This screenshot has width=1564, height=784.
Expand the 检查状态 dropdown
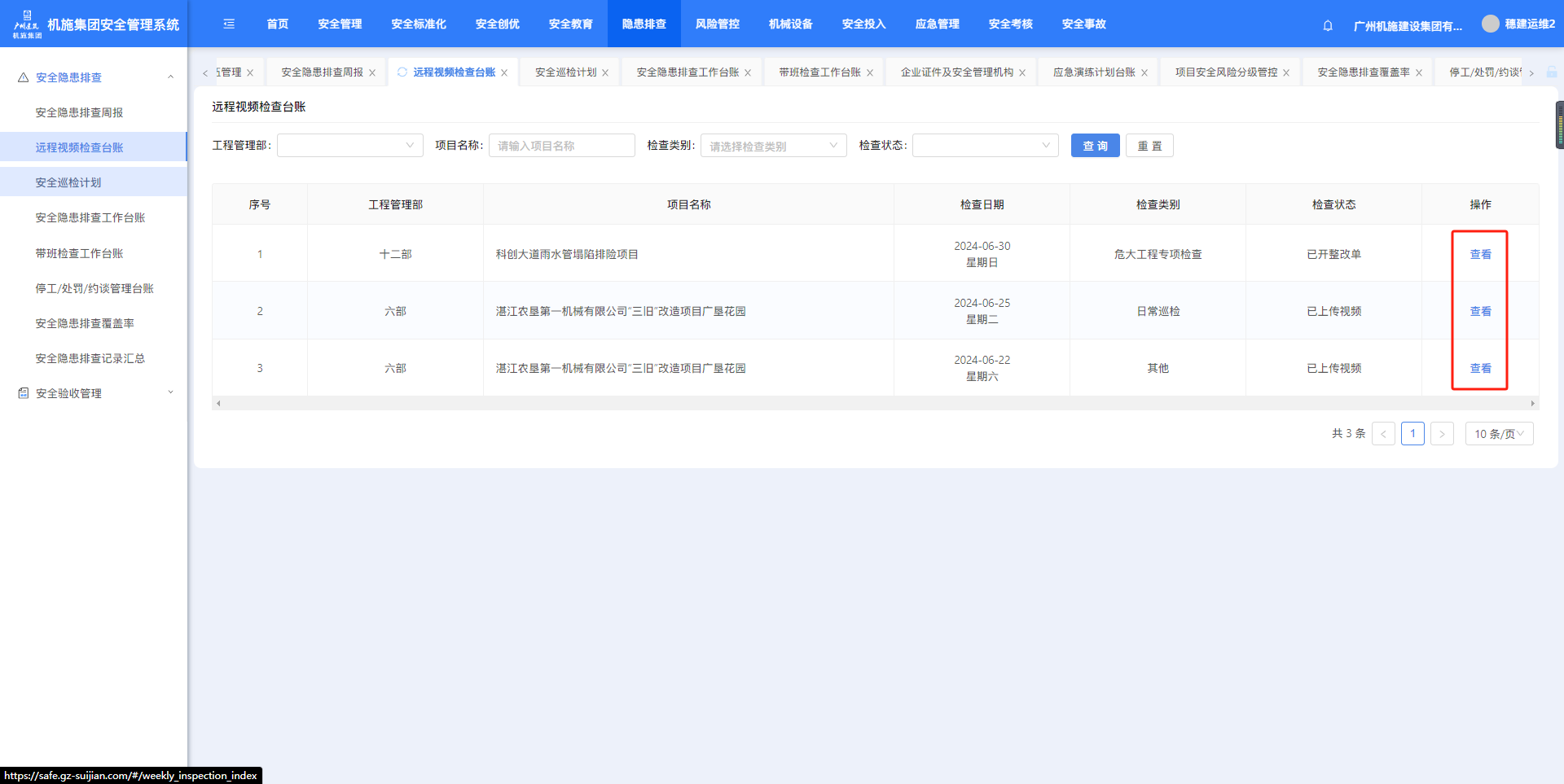(985, 146)
